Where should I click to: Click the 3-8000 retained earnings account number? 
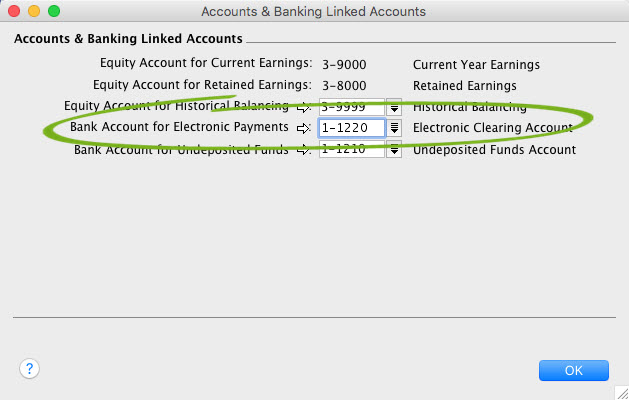[344, 86]
